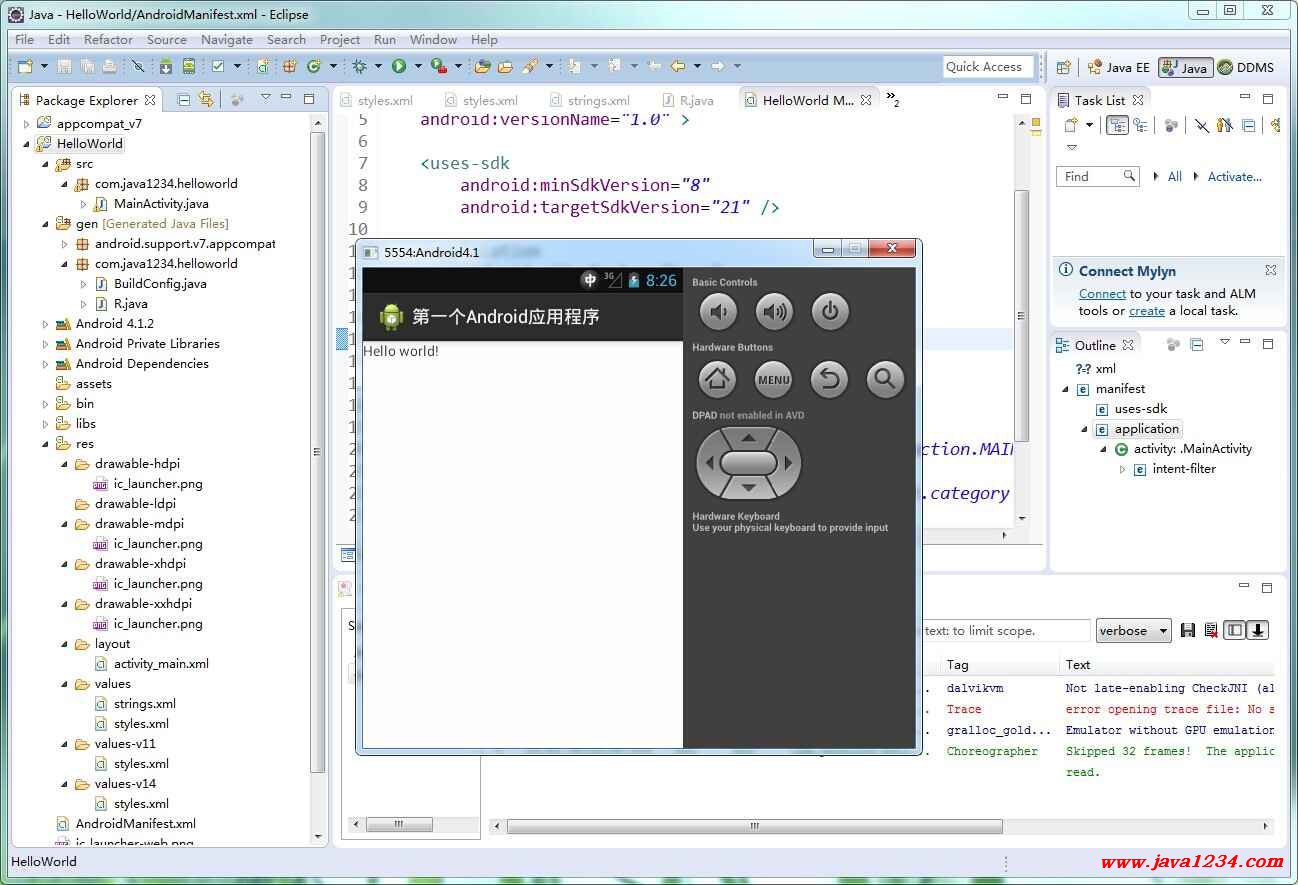This screenshot has width=1298, height=885.
Task: Open the Navigate menu
Action: pyautogui.click(x=227, y=40)
